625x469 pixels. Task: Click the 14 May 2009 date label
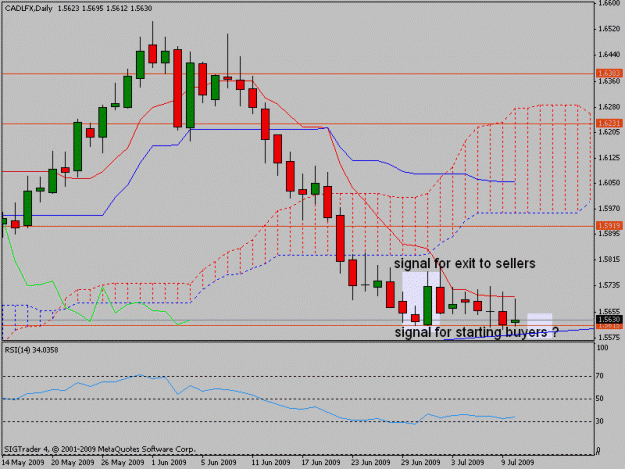pyautogui.click(x=22, y=462)
